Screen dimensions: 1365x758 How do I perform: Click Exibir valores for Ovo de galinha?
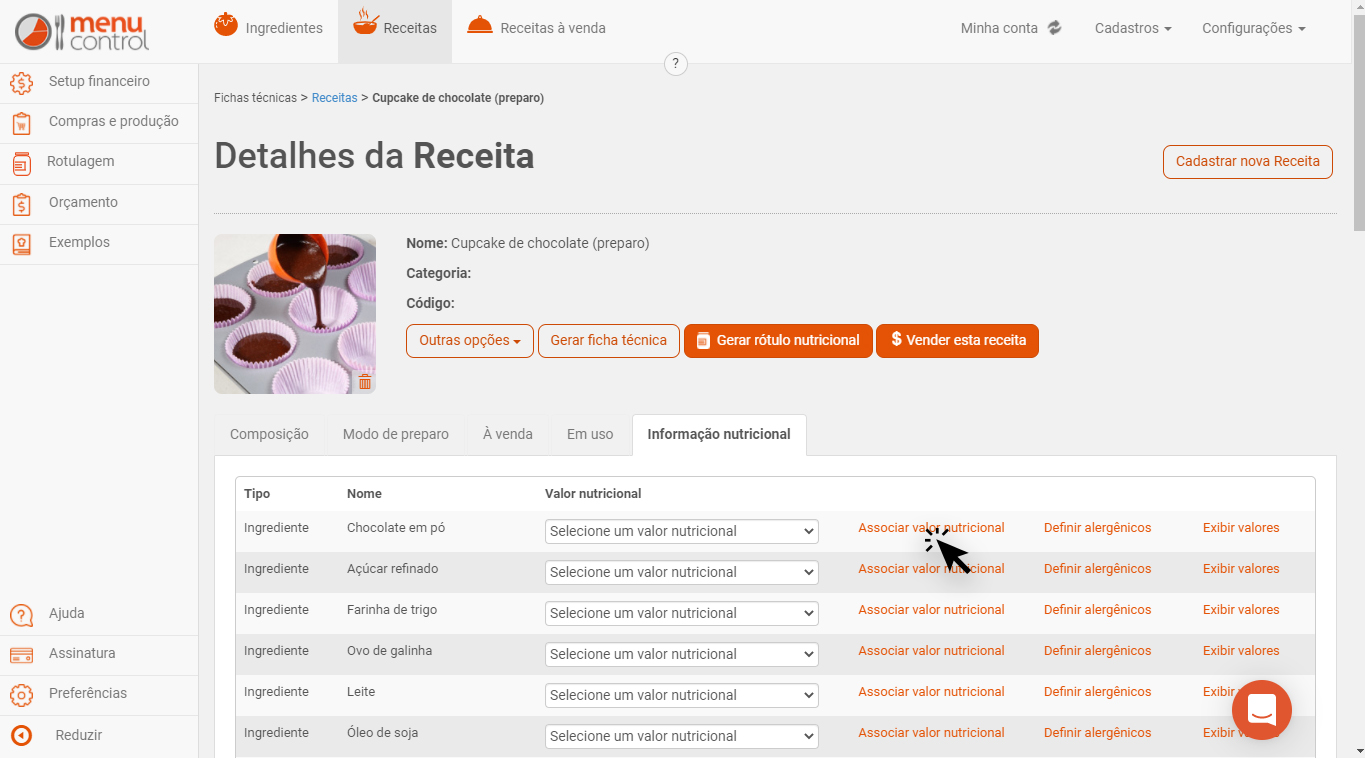1241,651
